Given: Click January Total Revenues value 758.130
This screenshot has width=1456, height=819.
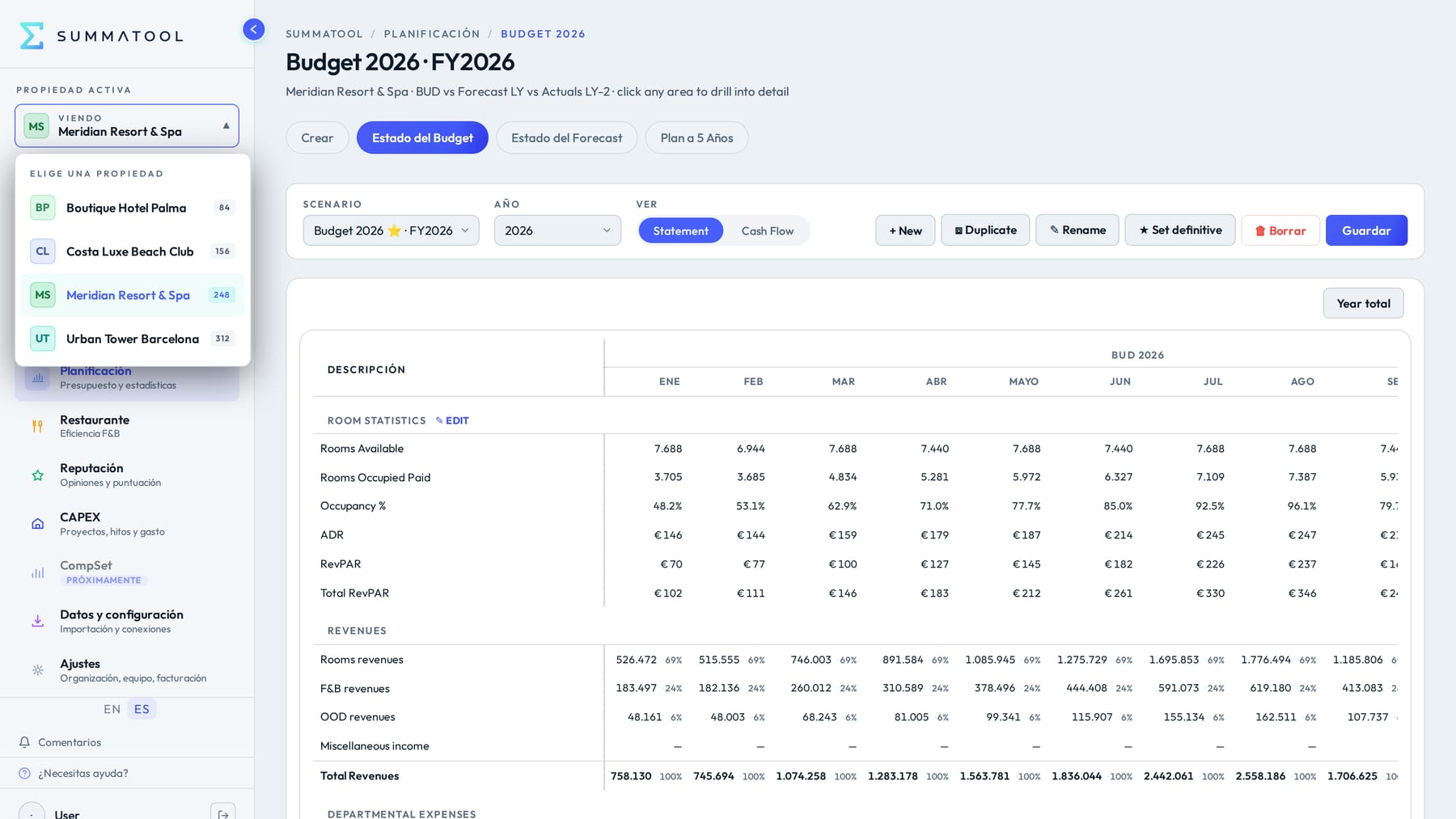Looking at the screenshot, I should [x=631, y=776].
